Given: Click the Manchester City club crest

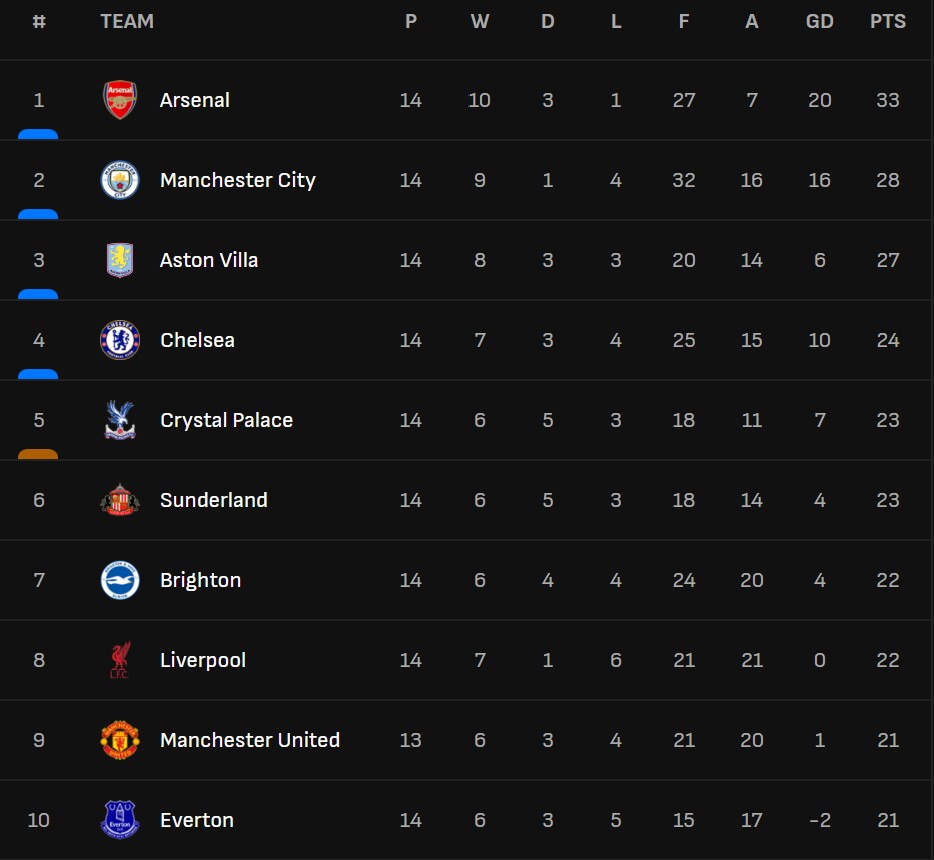Looking at the screenshot, I should (x=120, y=180).
